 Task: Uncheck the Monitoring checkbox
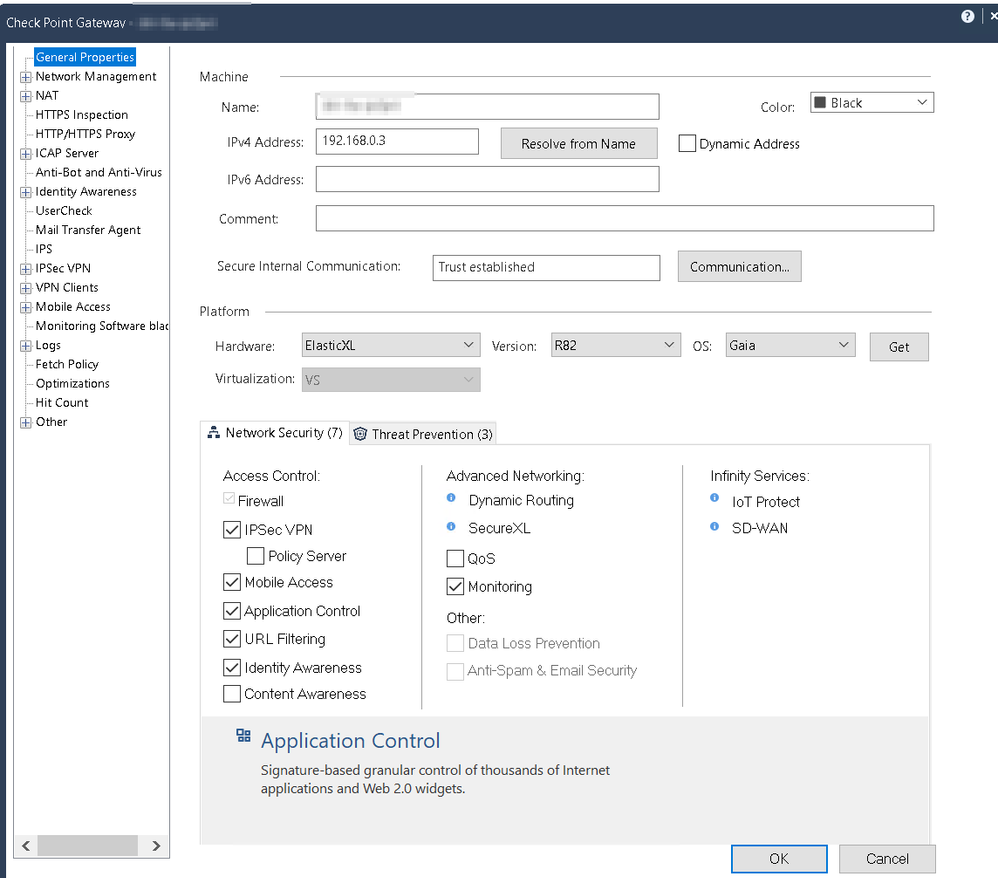point(455,586)
